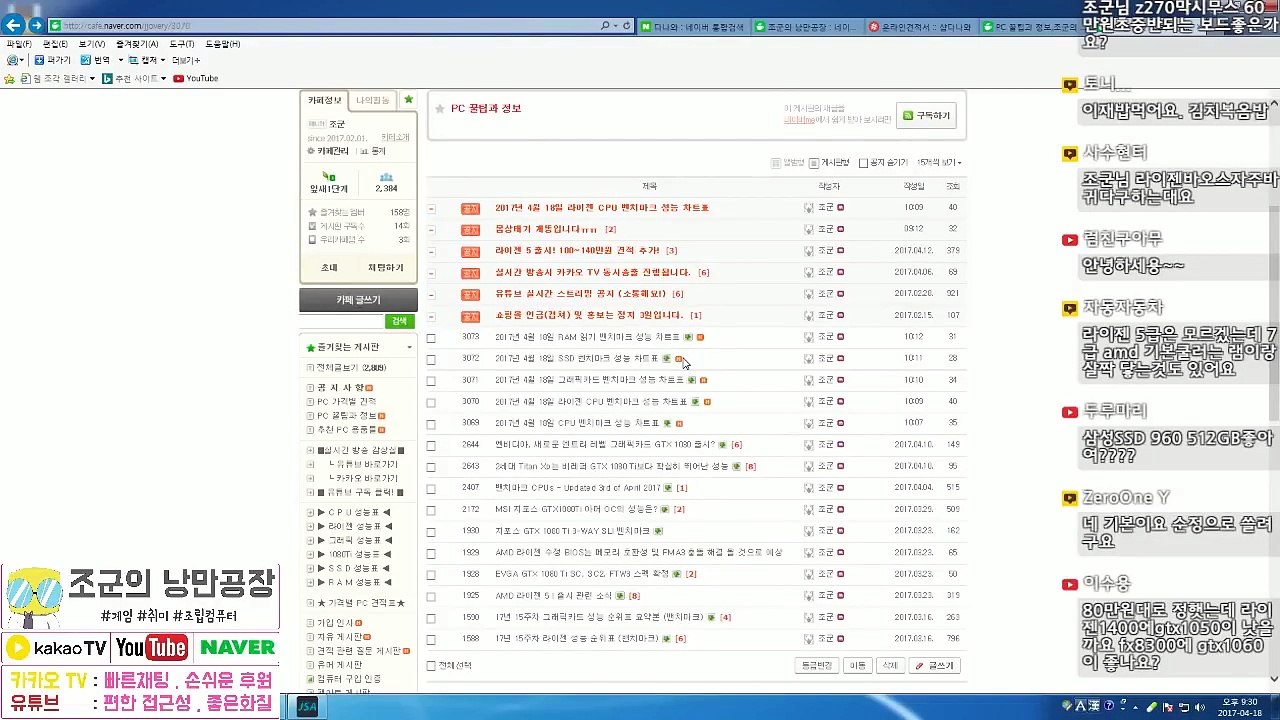Toggle the 공지 숨기기 checkbox
This screenshot has width=1280, height=720.
(x=863, y=163)
